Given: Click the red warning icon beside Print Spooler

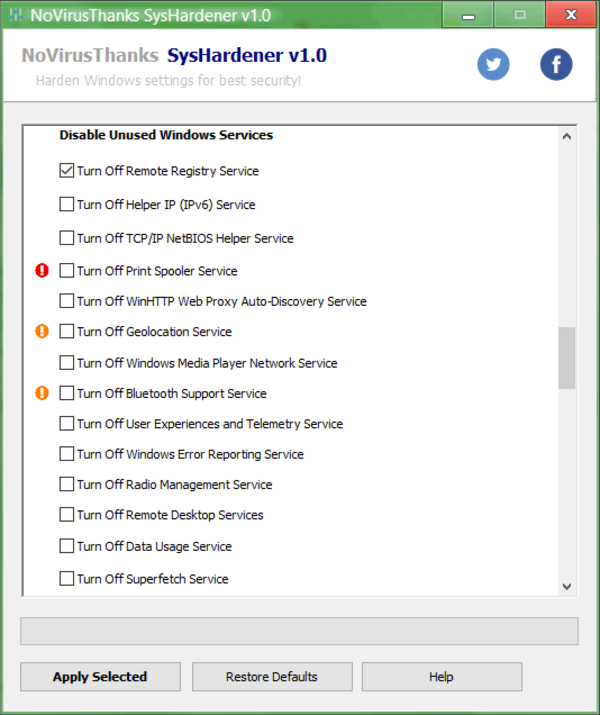Looking at the screenshot, I should click(x=42, y=270).
